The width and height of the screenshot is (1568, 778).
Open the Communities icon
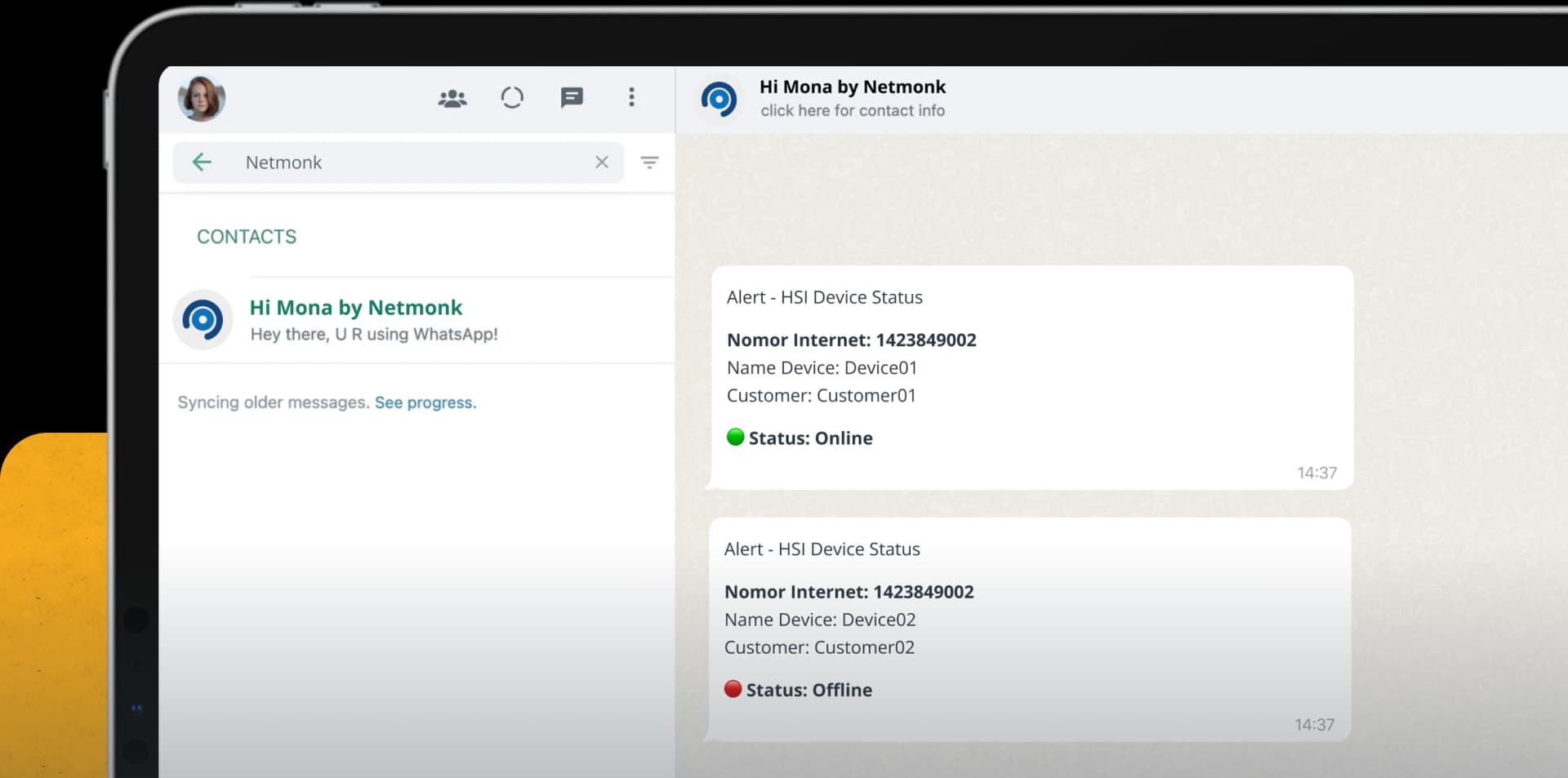click(452, 99)
